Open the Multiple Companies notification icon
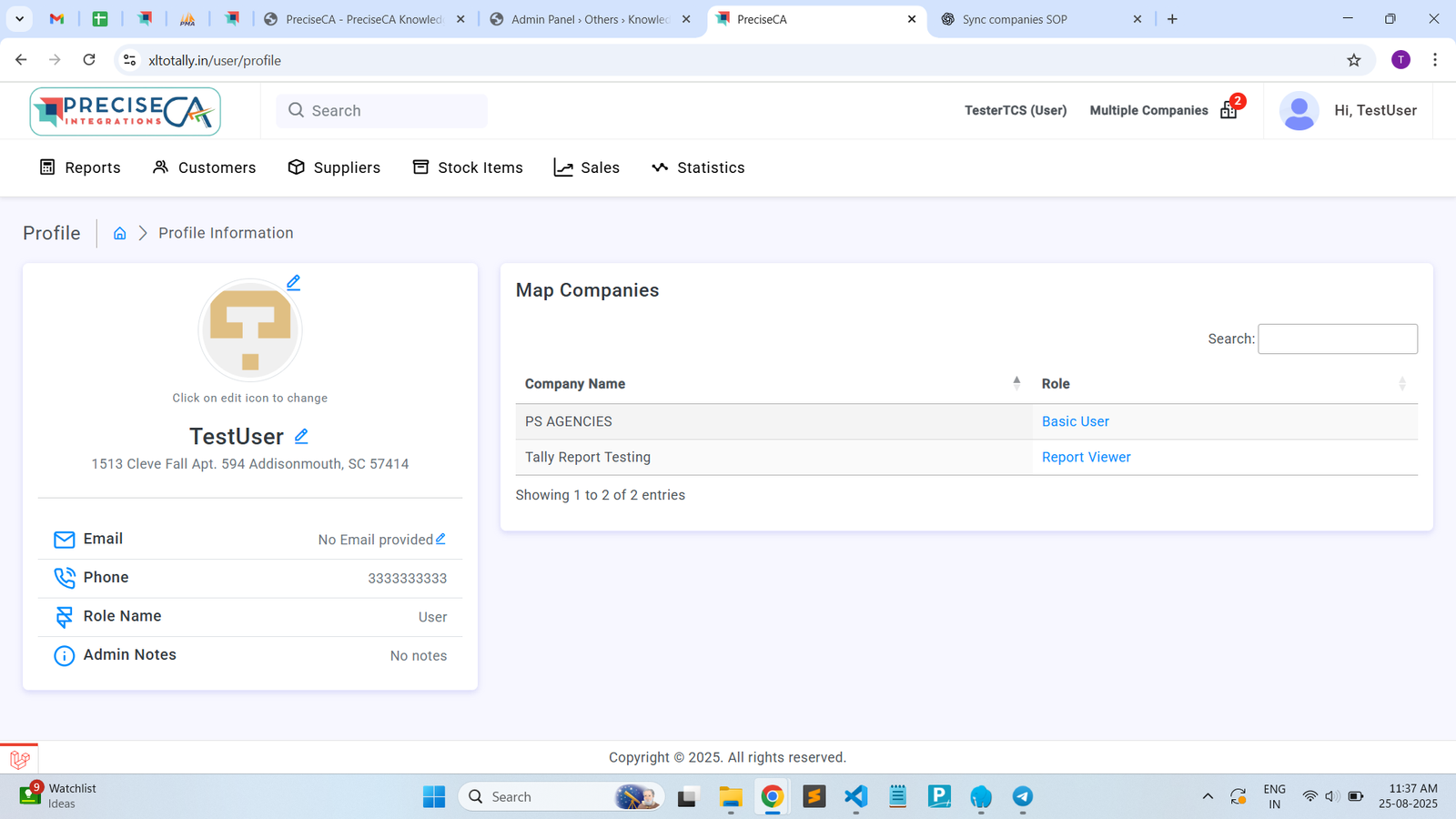This screenshot has height=819, width=1456. click(x=1229, y=110)
